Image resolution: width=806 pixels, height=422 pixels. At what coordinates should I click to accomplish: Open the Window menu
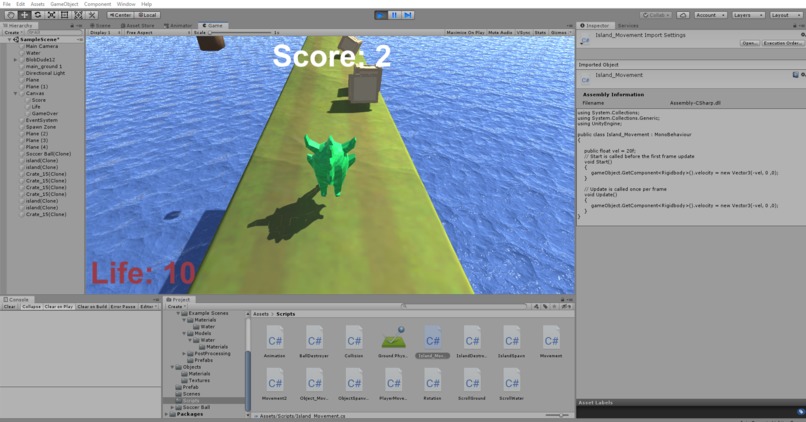(x=126, y=4)
